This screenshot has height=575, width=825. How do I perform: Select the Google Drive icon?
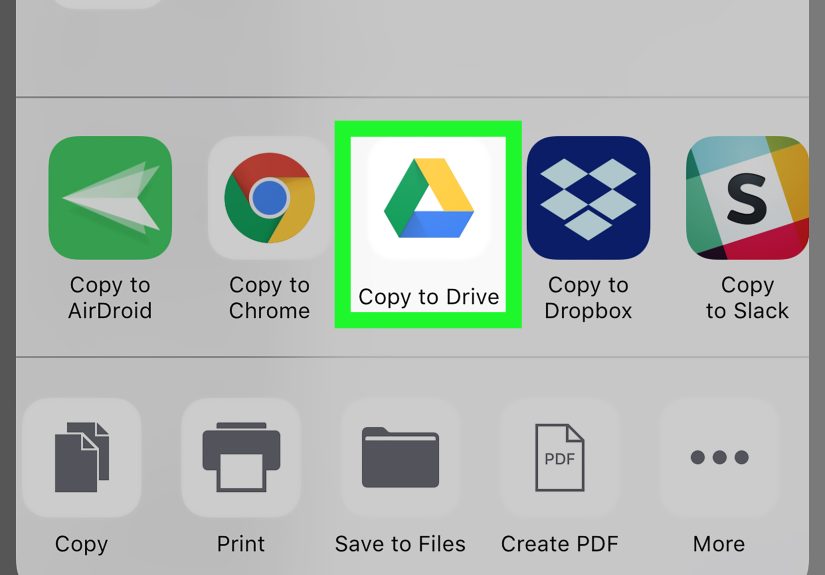tap(429, 198)
